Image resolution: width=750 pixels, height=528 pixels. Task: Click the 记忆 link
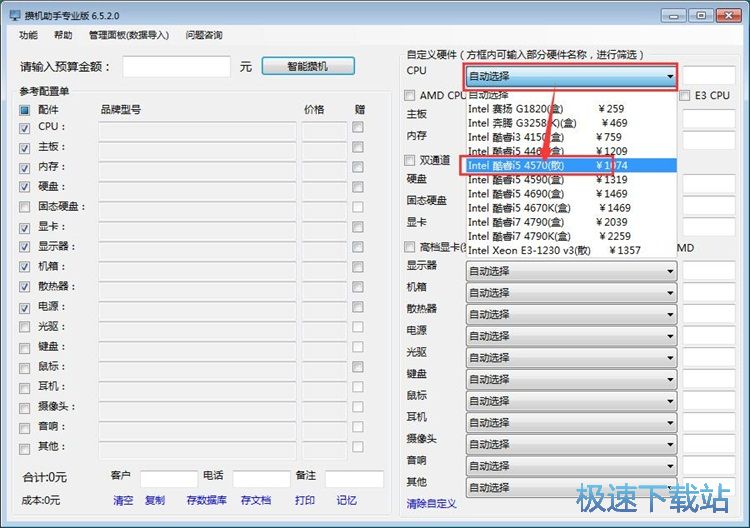pos(346,500)
